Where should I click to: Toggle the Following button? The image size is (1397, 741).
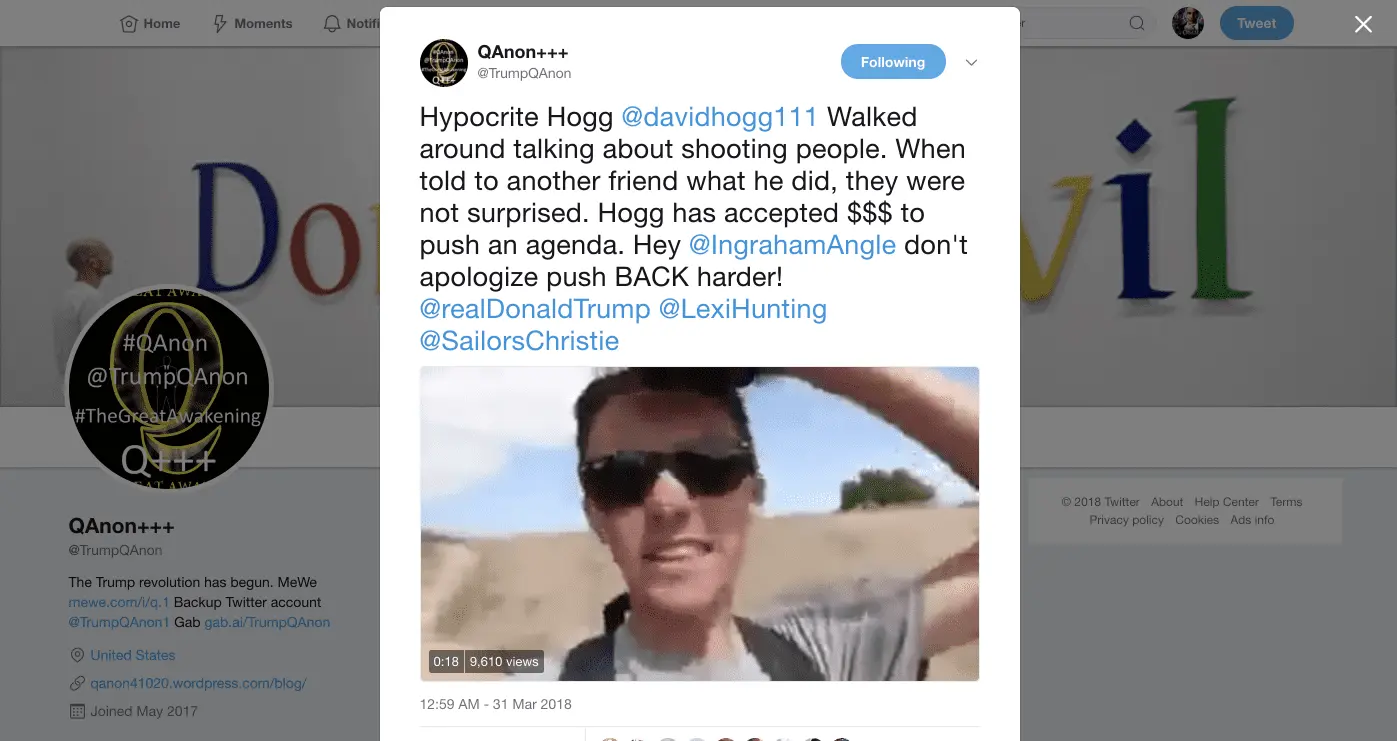pos(892,62)
